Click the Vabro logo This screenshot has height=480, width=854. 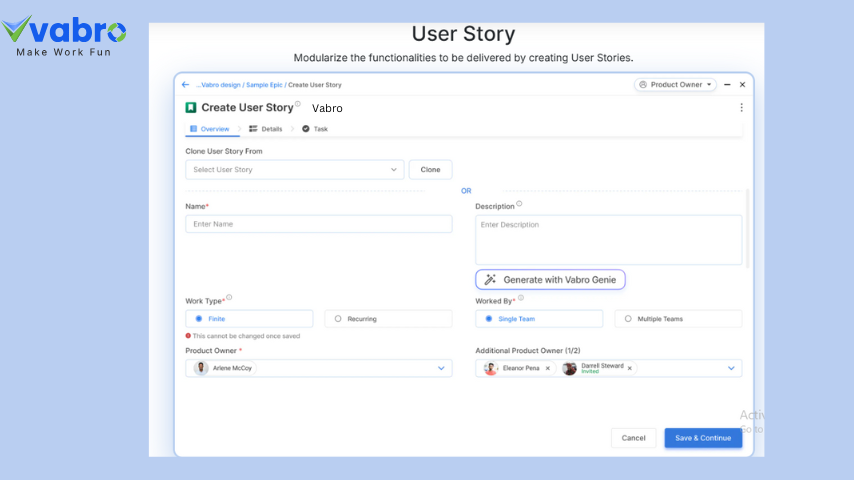click(64, 35)
